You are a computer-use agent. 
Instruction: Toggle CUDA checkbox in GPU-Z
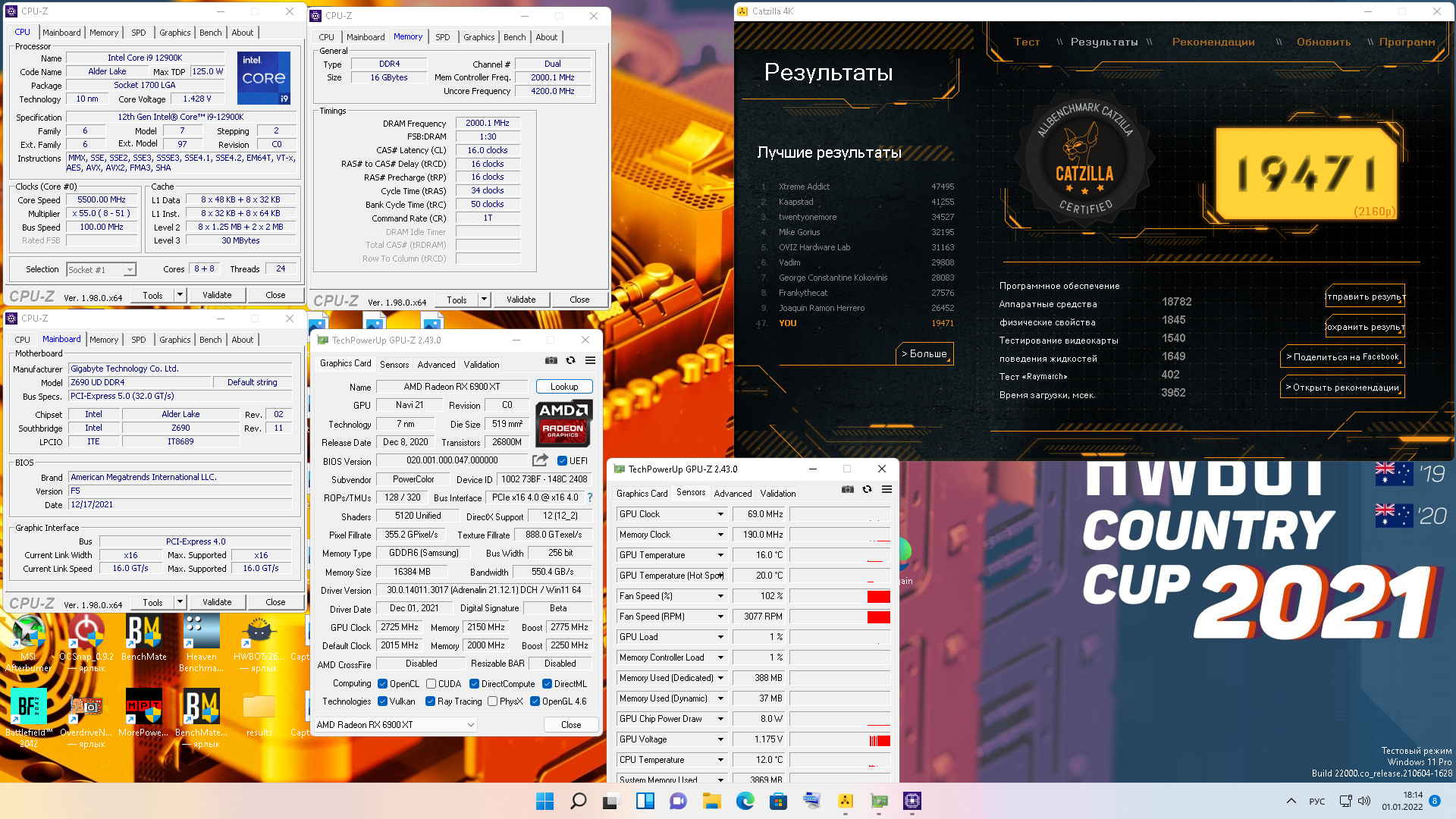tap(431, 683)
